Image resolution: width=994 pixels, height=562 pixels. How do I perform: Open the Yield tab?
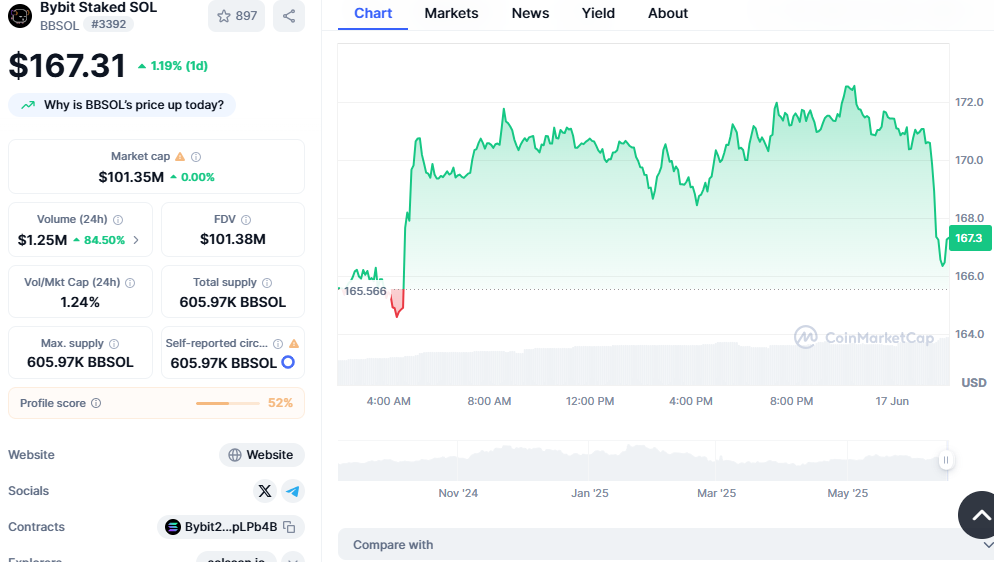(x=598, y=13)
